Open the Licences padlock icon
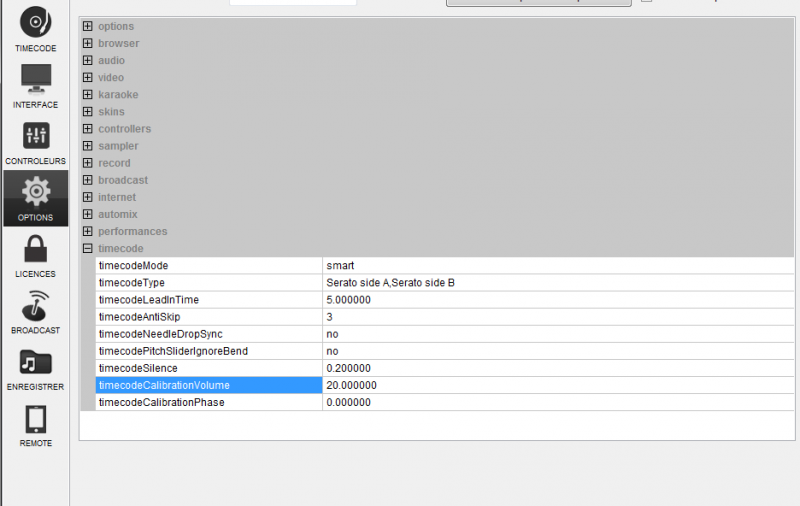 click(x=35, y=250)
